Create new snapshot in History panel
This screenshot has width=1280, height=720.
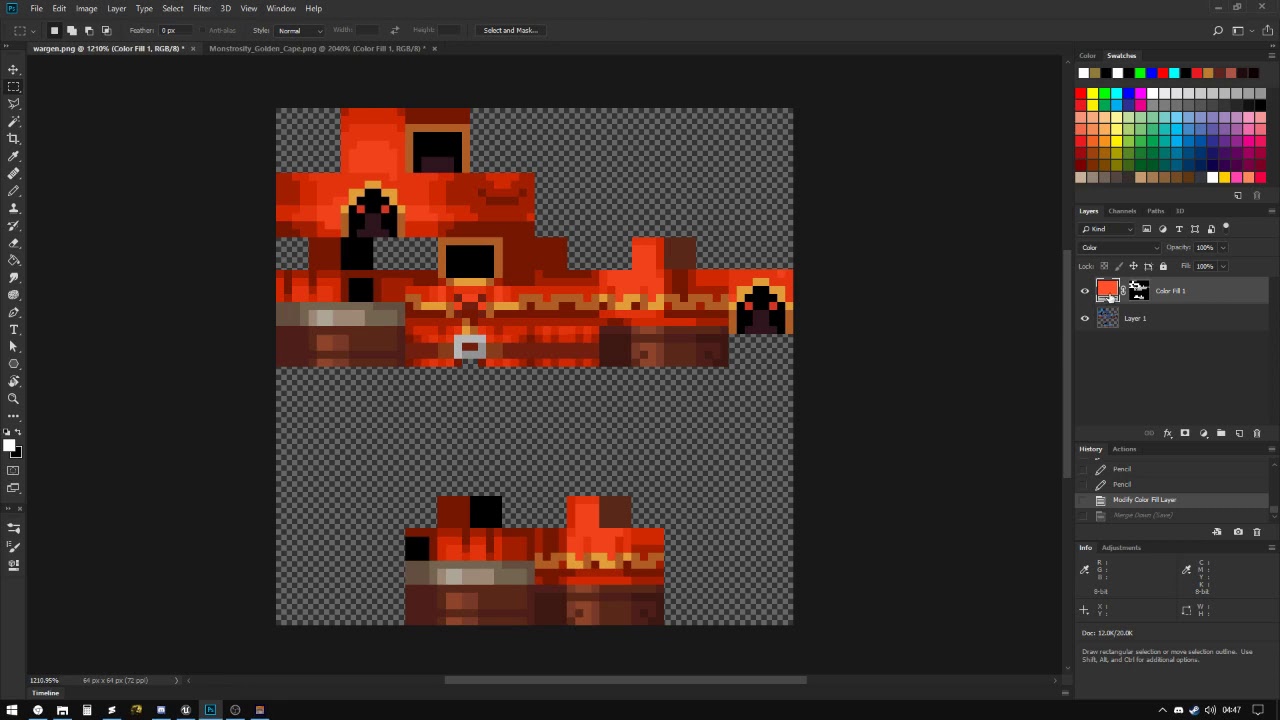click(1238, 532)
